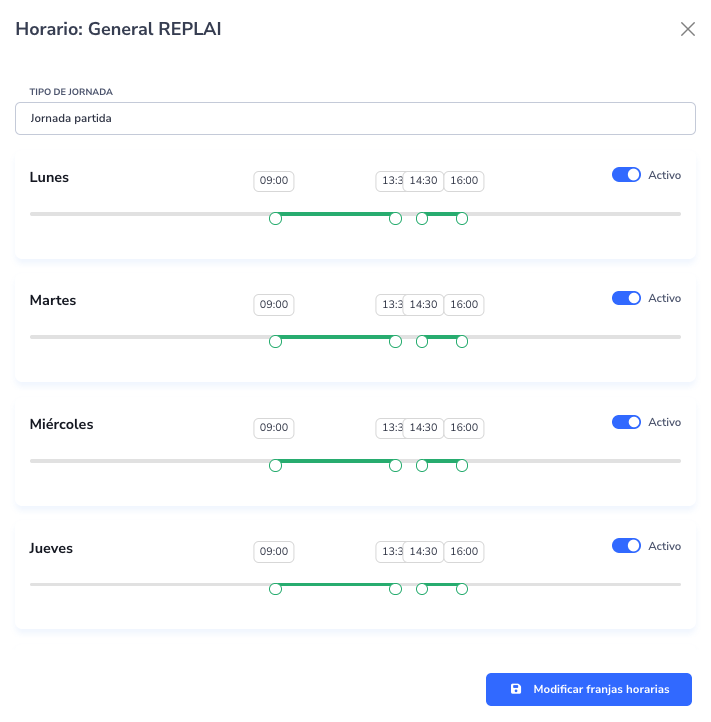
Task: Click Miércoles 16:00 end slider handle
Action: tap(462, 465)
